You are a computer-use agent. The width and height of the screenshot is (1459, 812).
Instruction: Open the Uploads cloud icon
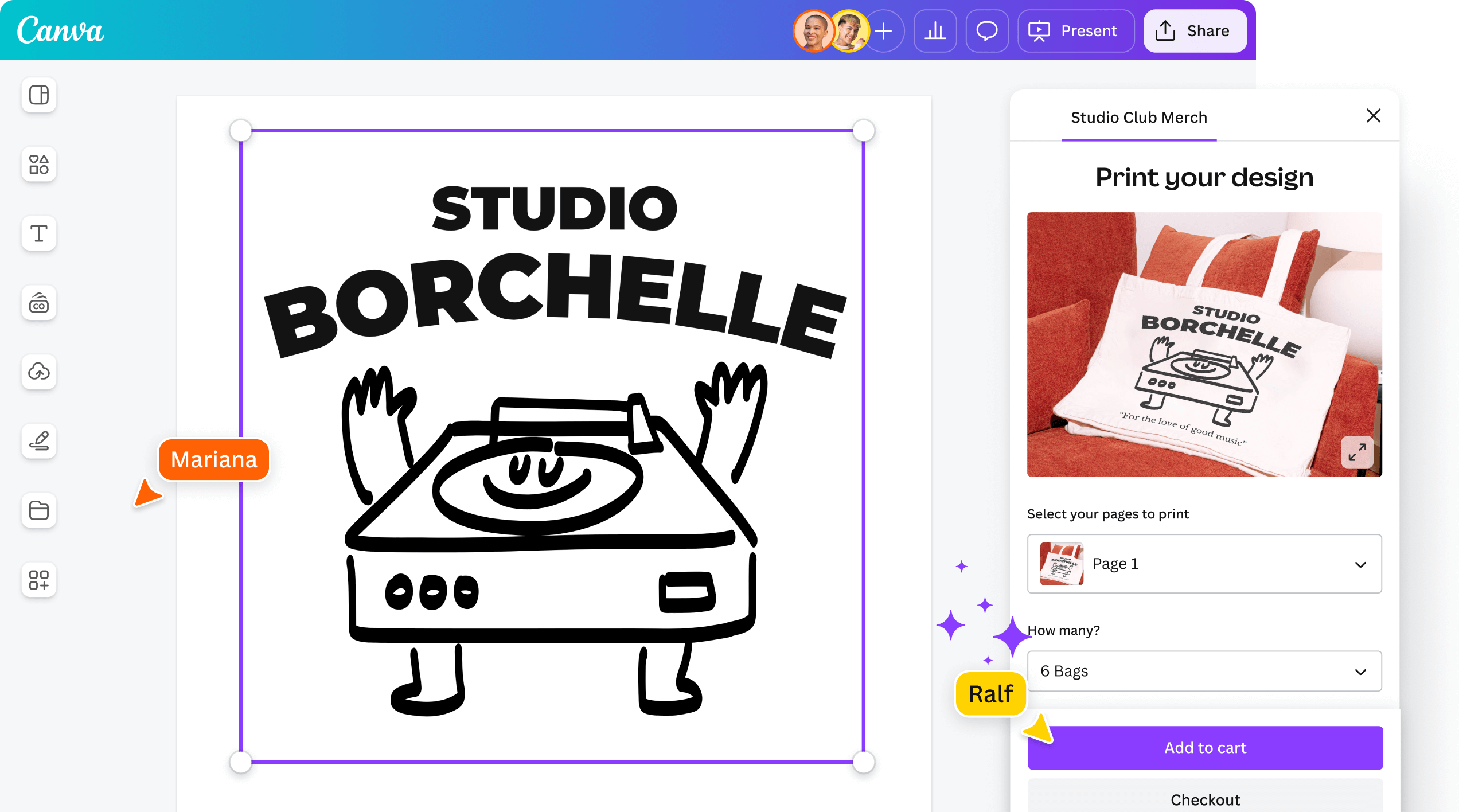click(39, 372)
